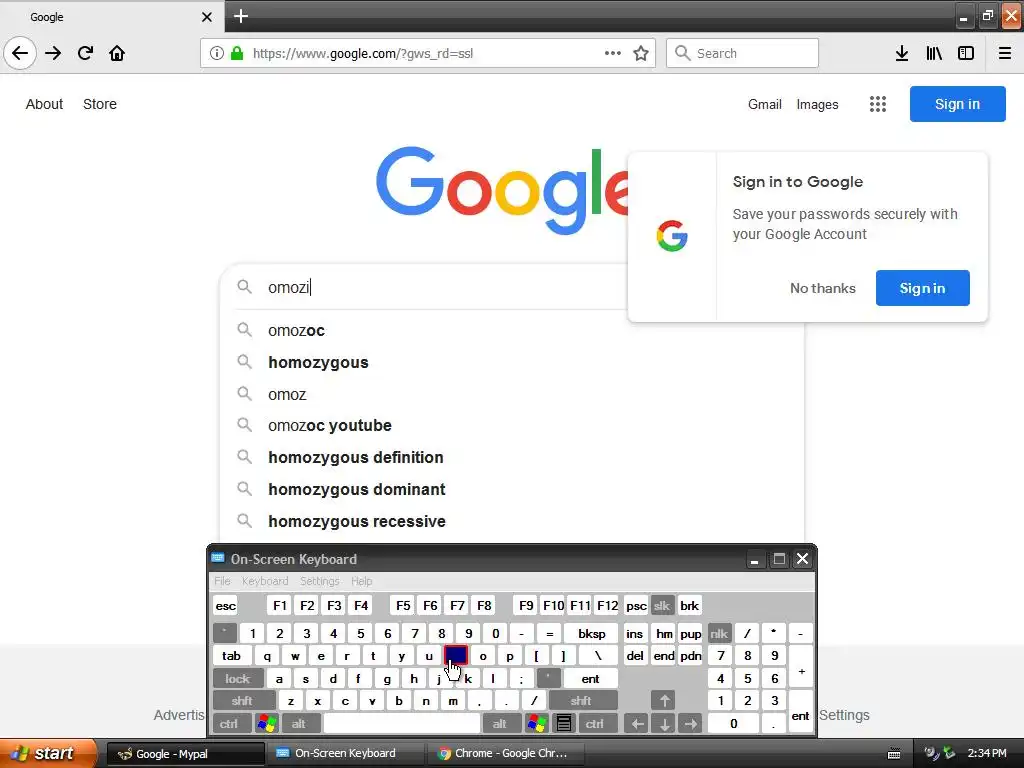Click the bksp key on on-screen keyboard
This screenshot has height=768, width=1024.
tap(591, 633)
